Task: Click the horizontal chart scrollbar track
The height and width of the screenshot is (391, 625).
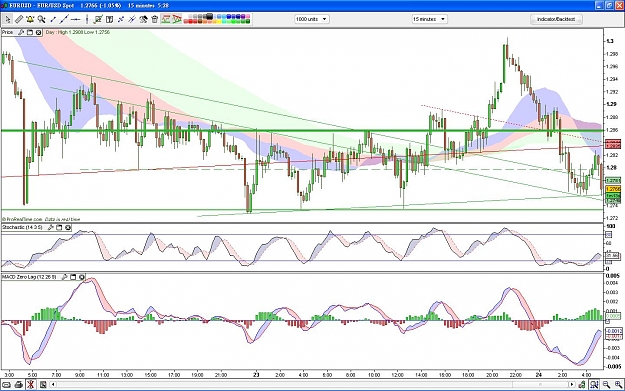Action: tap(312, 385)
